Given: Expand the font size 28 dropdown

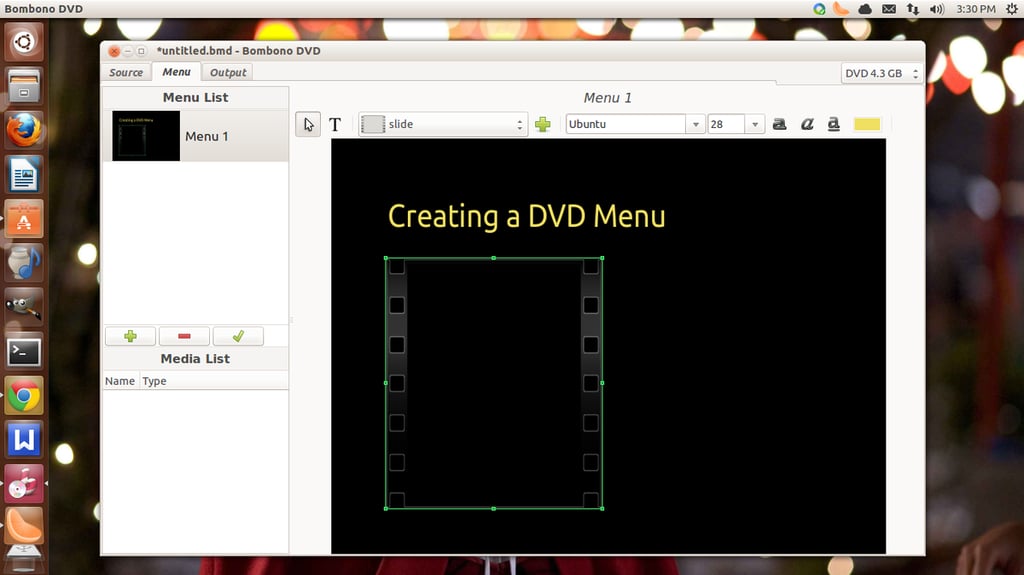Looking at the screenshot, I should (755, 124).
